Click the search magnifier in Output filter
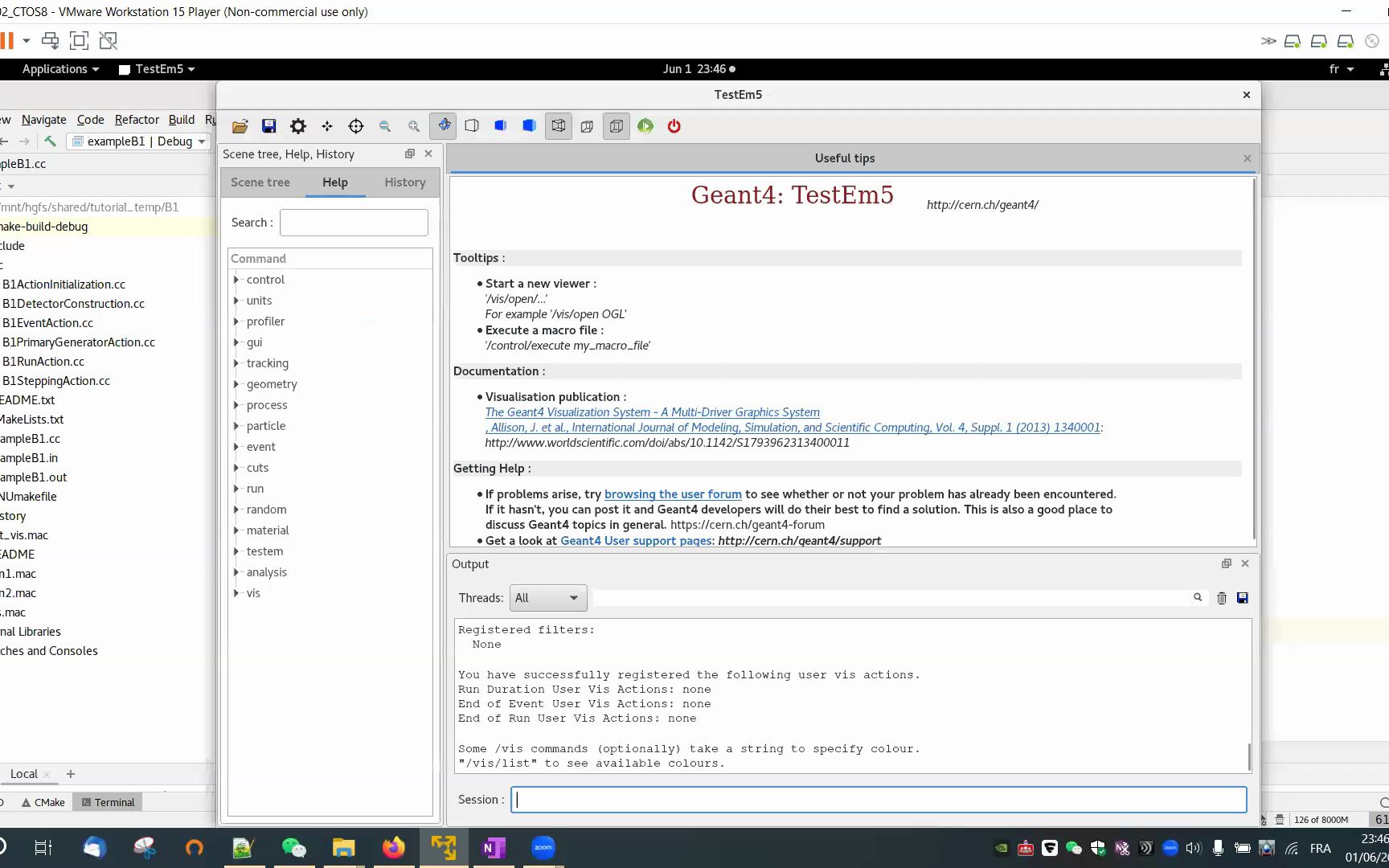Image resolution: width=1389 pixels, height=868 pixels. pyautogui.click(x=1198, y=597)
